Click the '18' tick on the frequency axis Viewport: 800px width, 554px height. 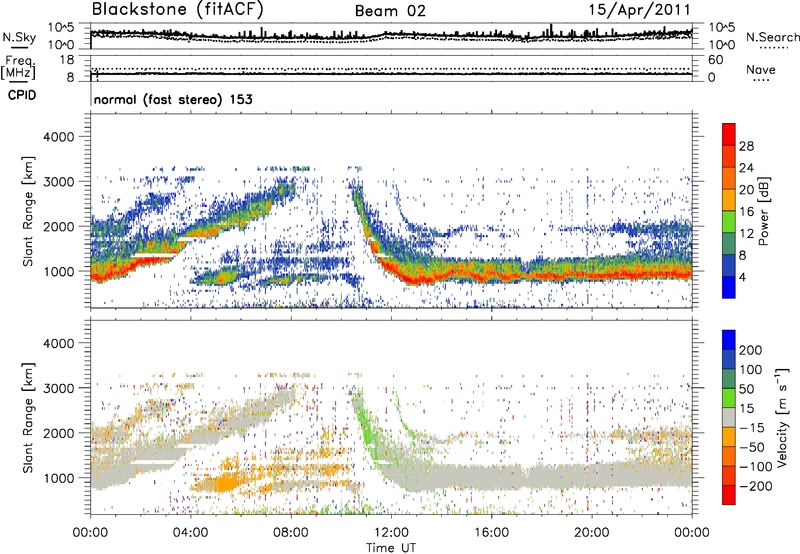pos(67,60)
